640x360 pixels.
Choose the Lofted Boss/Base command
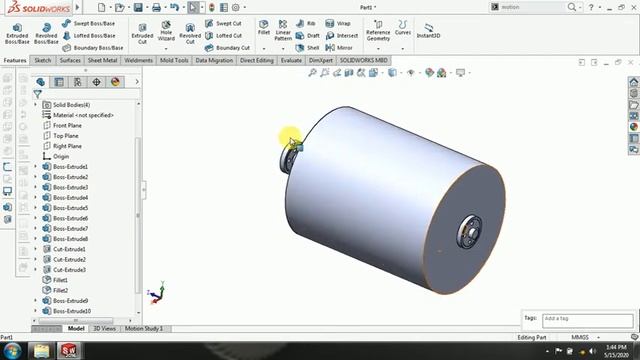click(89, 36)
